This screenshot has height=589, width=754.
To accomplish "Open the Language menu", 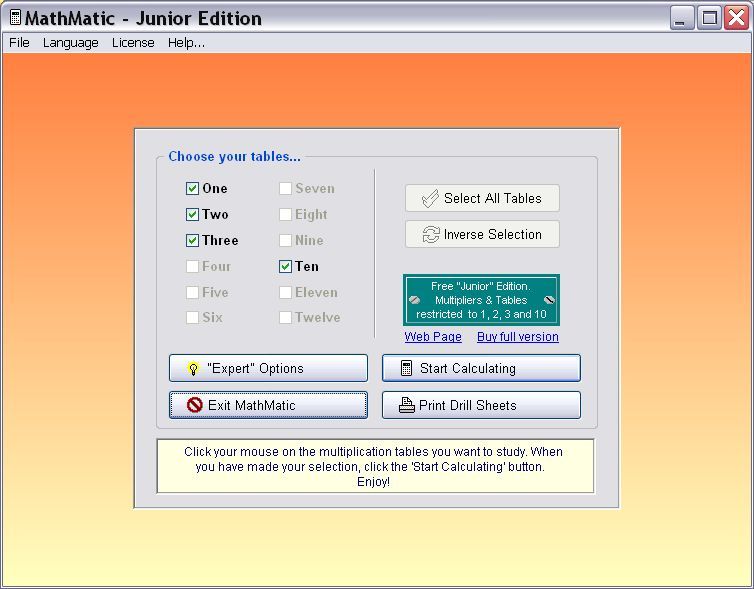I will pos(71,43).
